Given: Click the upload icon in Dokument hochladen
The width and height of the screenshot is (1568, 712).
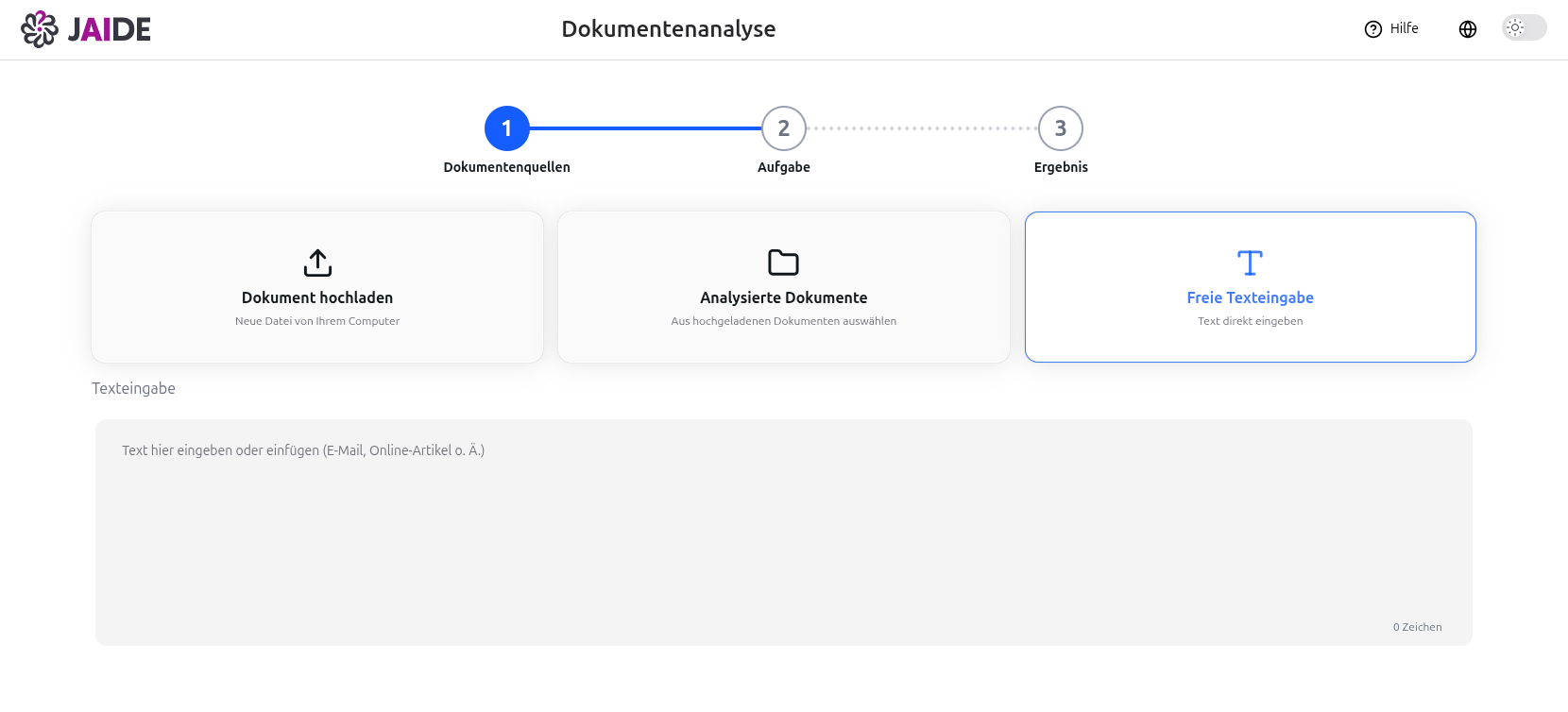Looking at the screenshot, I should pos(317,263).
